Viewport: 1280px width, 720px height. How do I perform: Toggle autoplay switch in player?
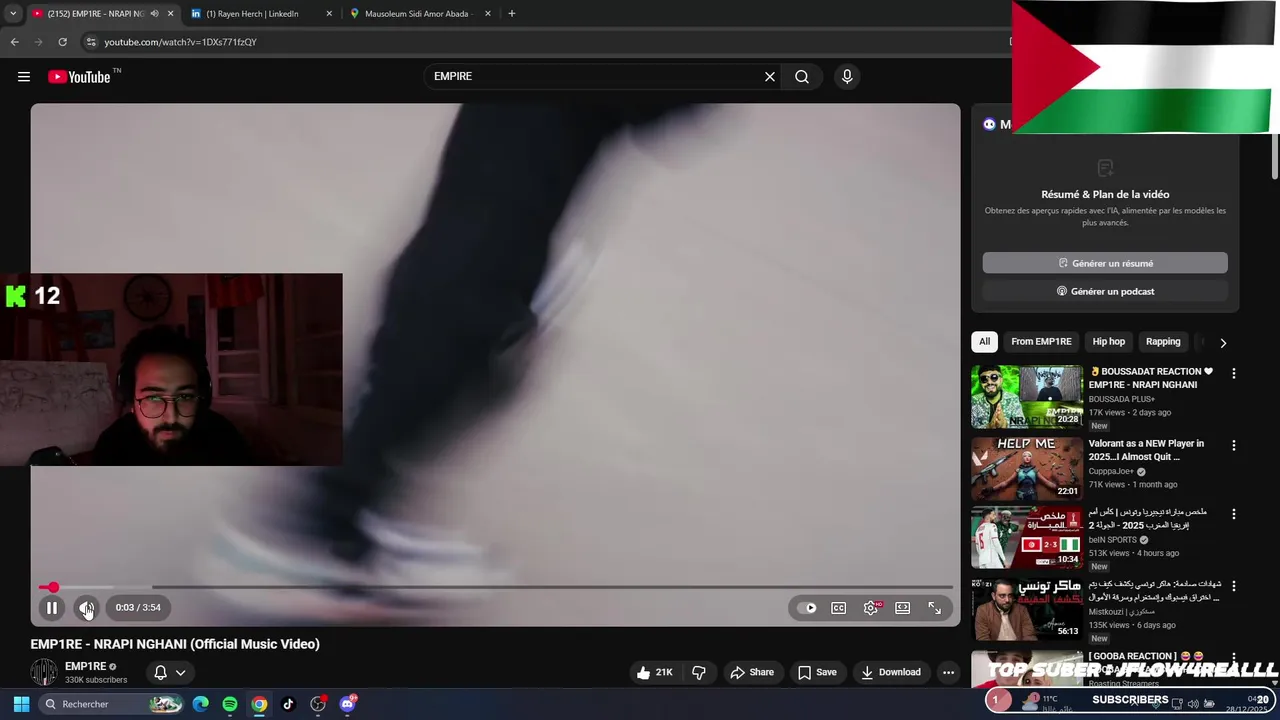[806, 608]
